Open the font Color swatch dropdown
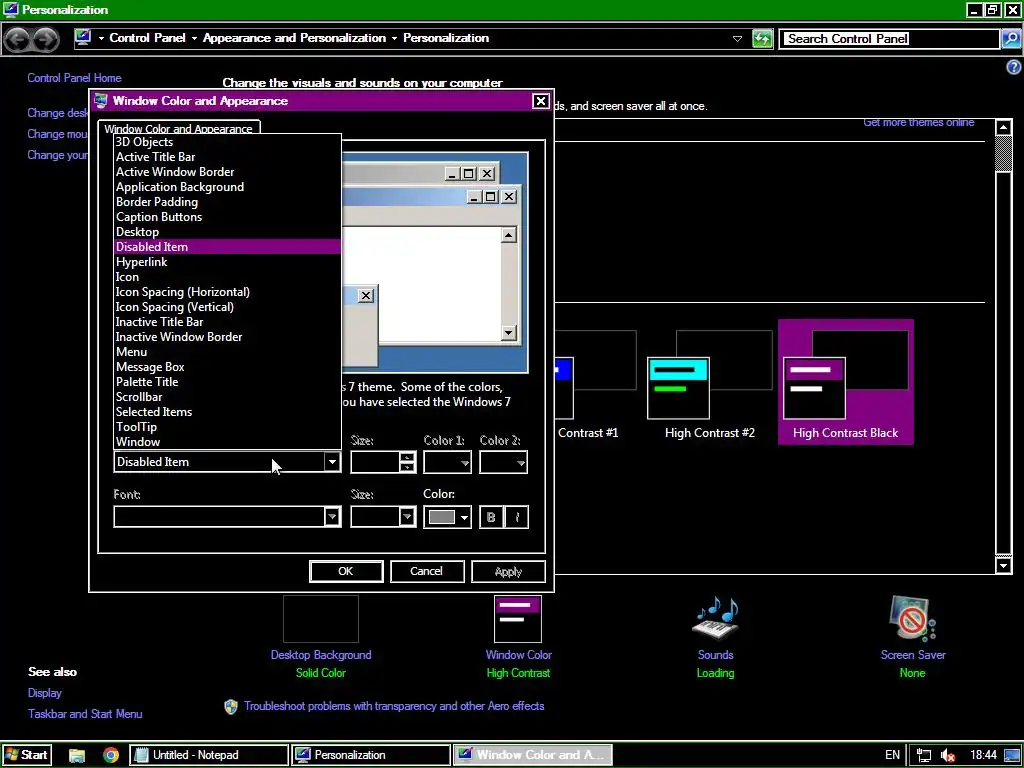This screenshot has height=768, width=1024. tap(447, 517)
